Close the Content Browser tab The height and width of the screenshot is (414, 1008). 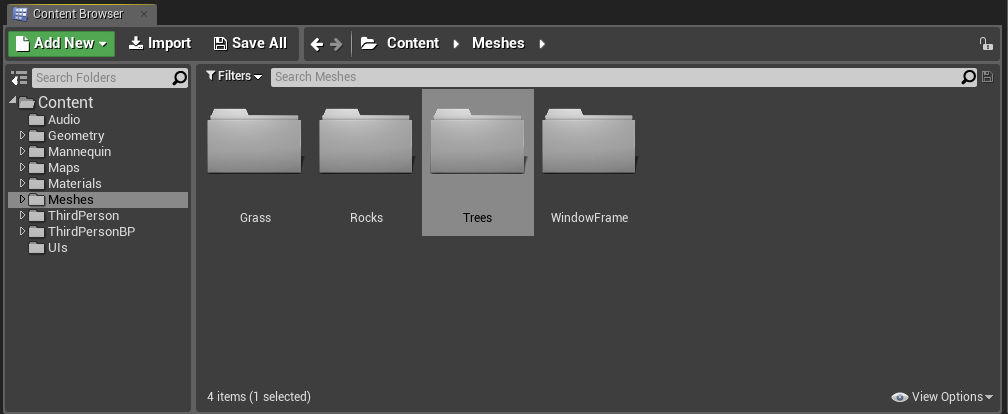(143, 14)
